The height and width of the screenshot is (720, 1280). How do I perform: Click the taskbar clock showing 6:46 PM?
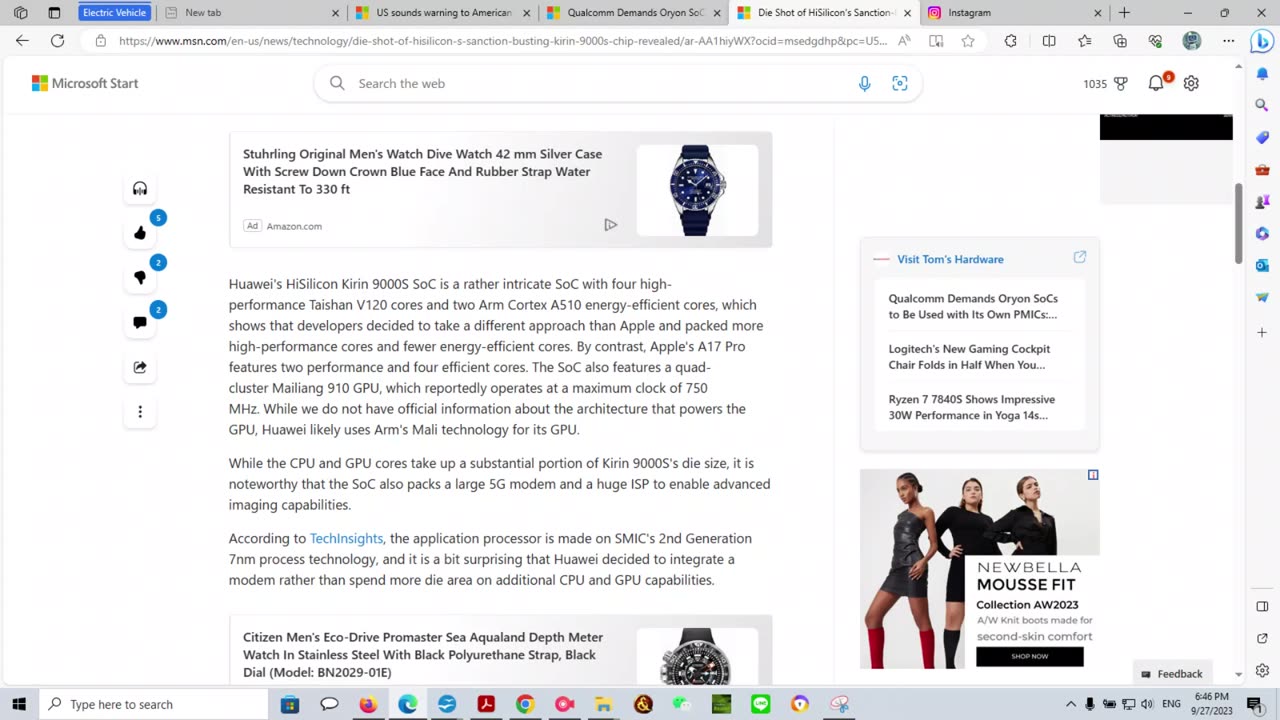pyautogui.click(x=1211, y=704)
